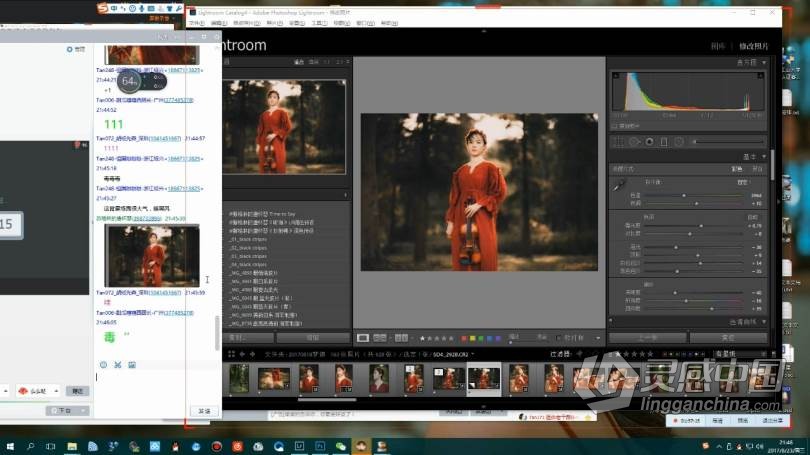Open Task View on taskbar

[51, 446]
